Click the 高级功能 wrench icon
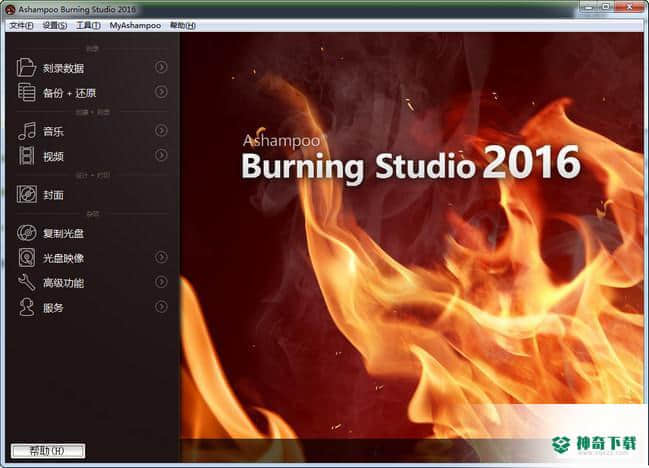The height and width of the screenshot is (468, 649). [x=26, y=282]
